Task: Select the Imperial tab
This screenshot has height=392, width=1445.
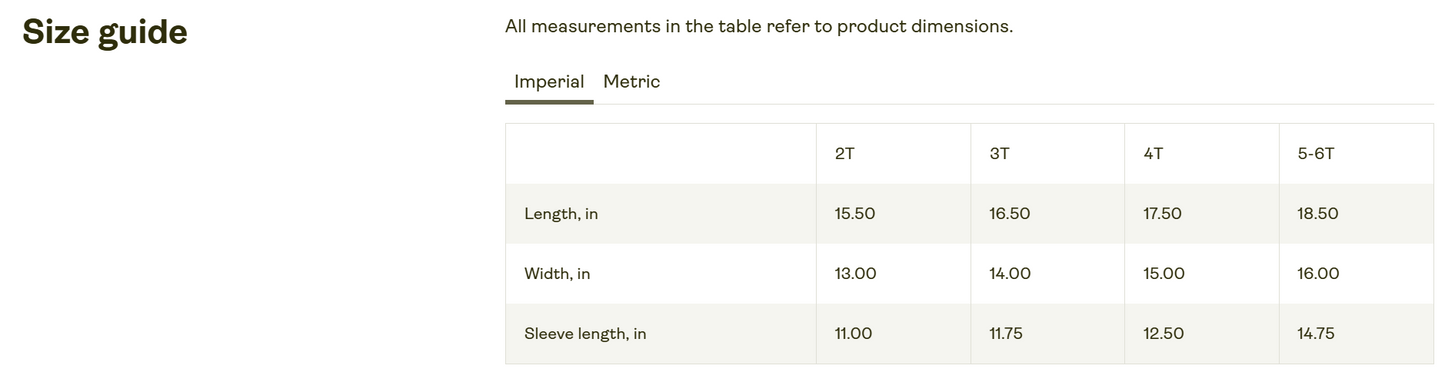Action: [549, 82]
